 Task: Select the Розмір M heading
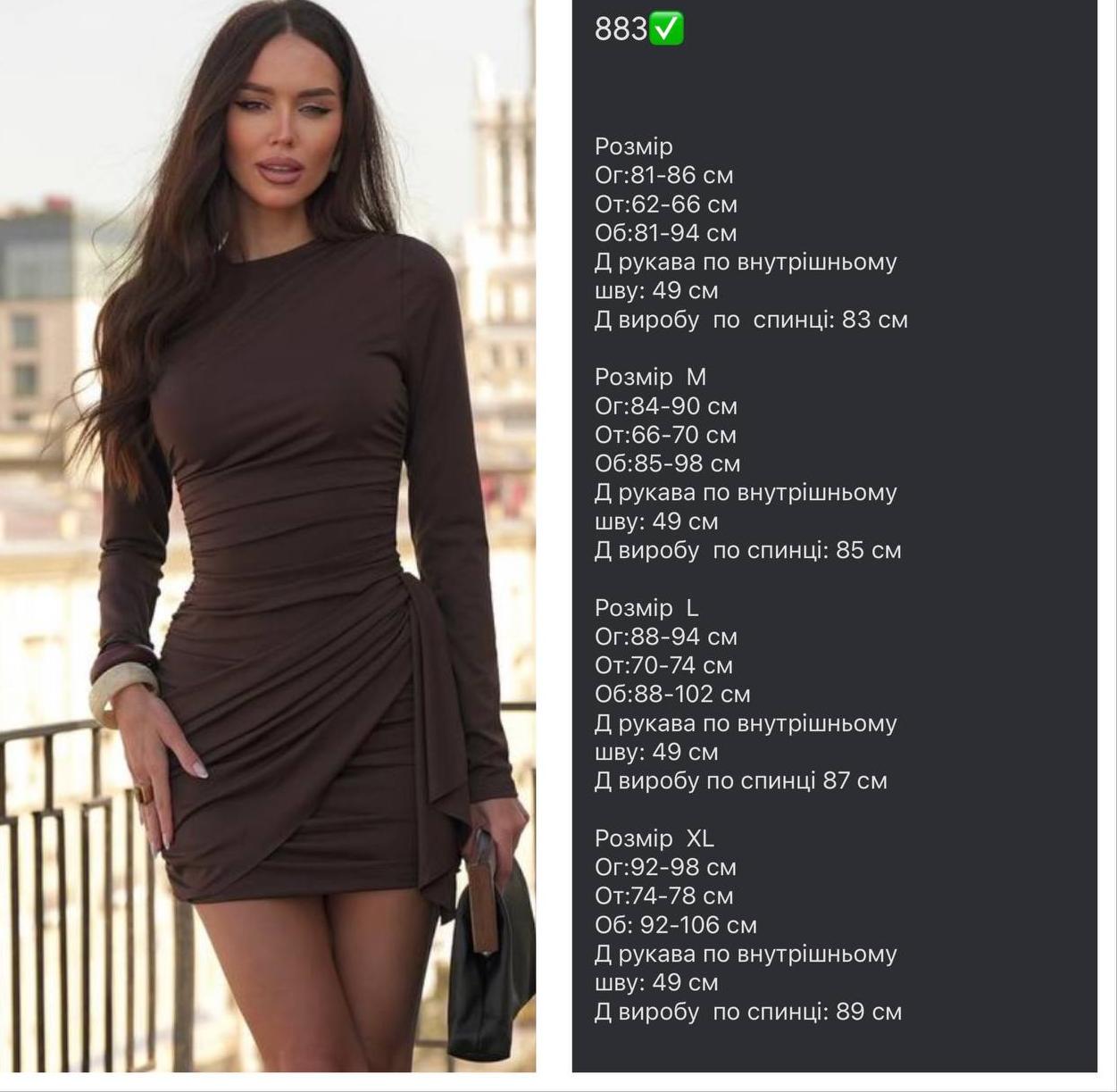tap(651, 377)
